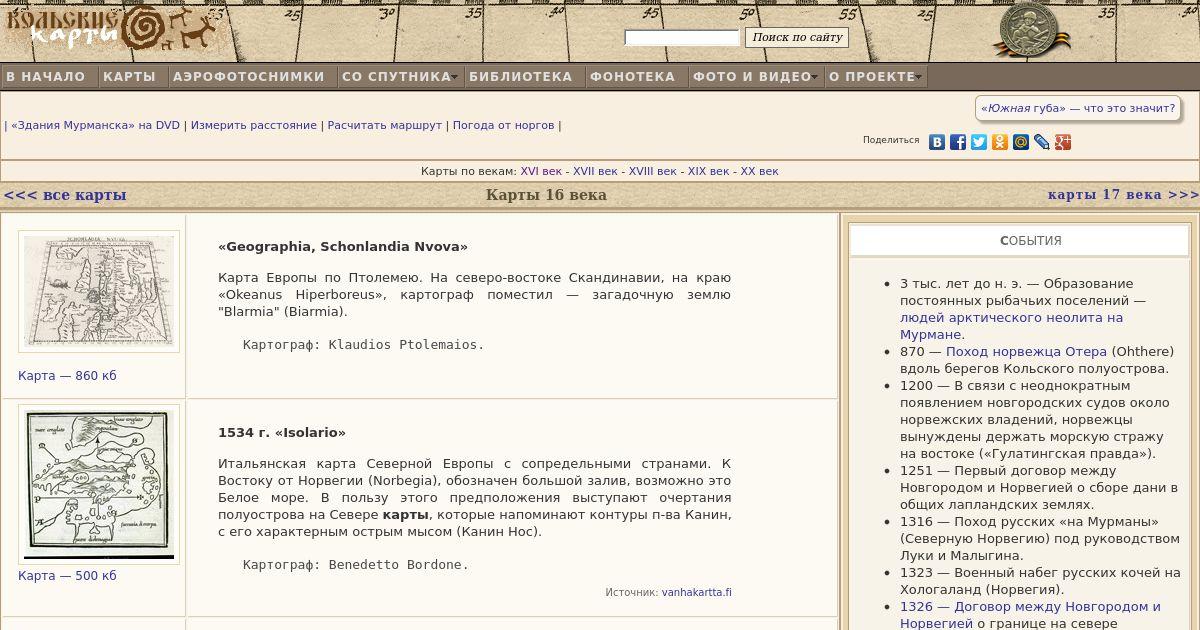The height and width of the screenshot is (630, 1200).
Task: Share the page via Mail.ru
Action: pos(1021,142)
